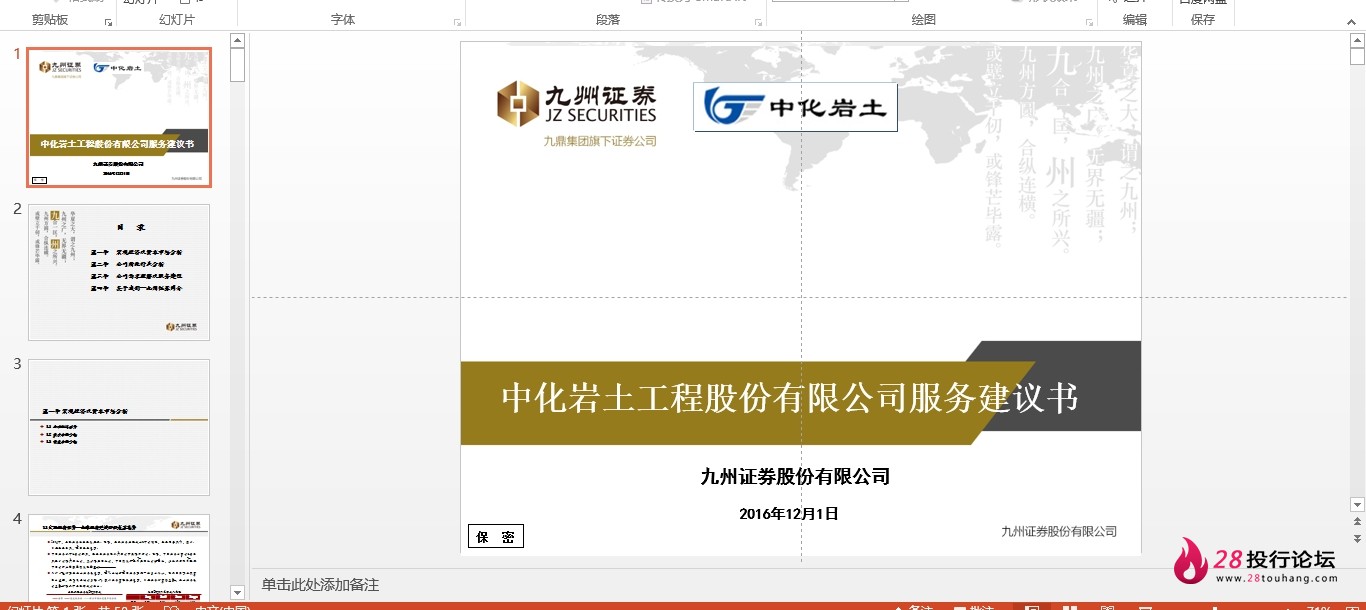Click the thumbnail pane scrollbar thumb
Screen dimensions: 1366x610
click(x=237, y=65)
